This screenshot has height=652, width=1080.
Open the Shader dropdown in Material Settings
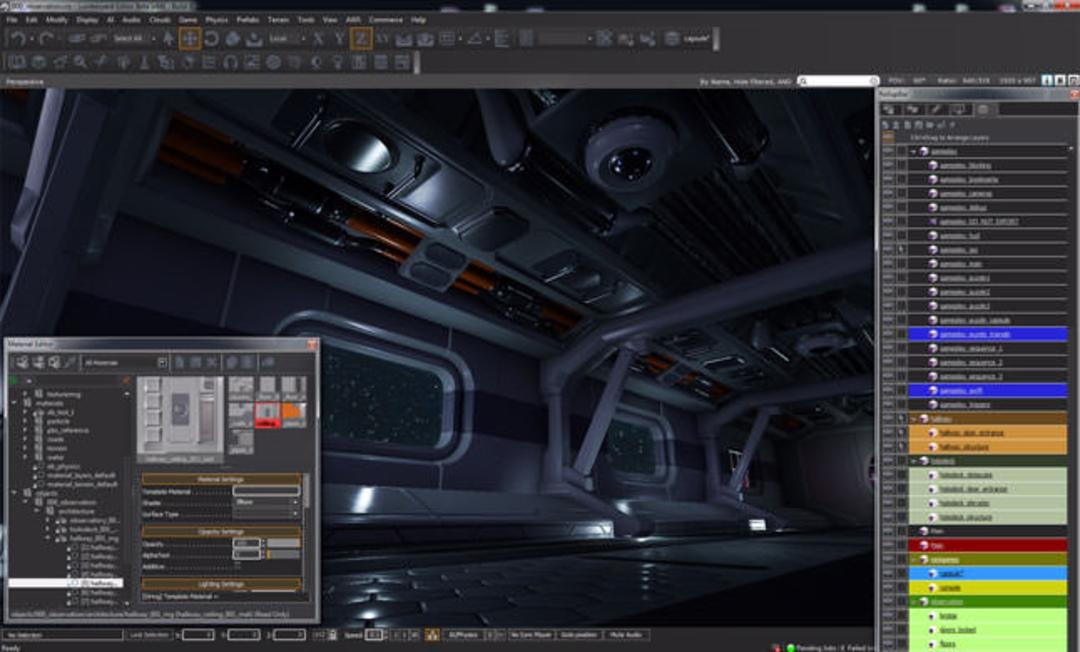(267, 502)
